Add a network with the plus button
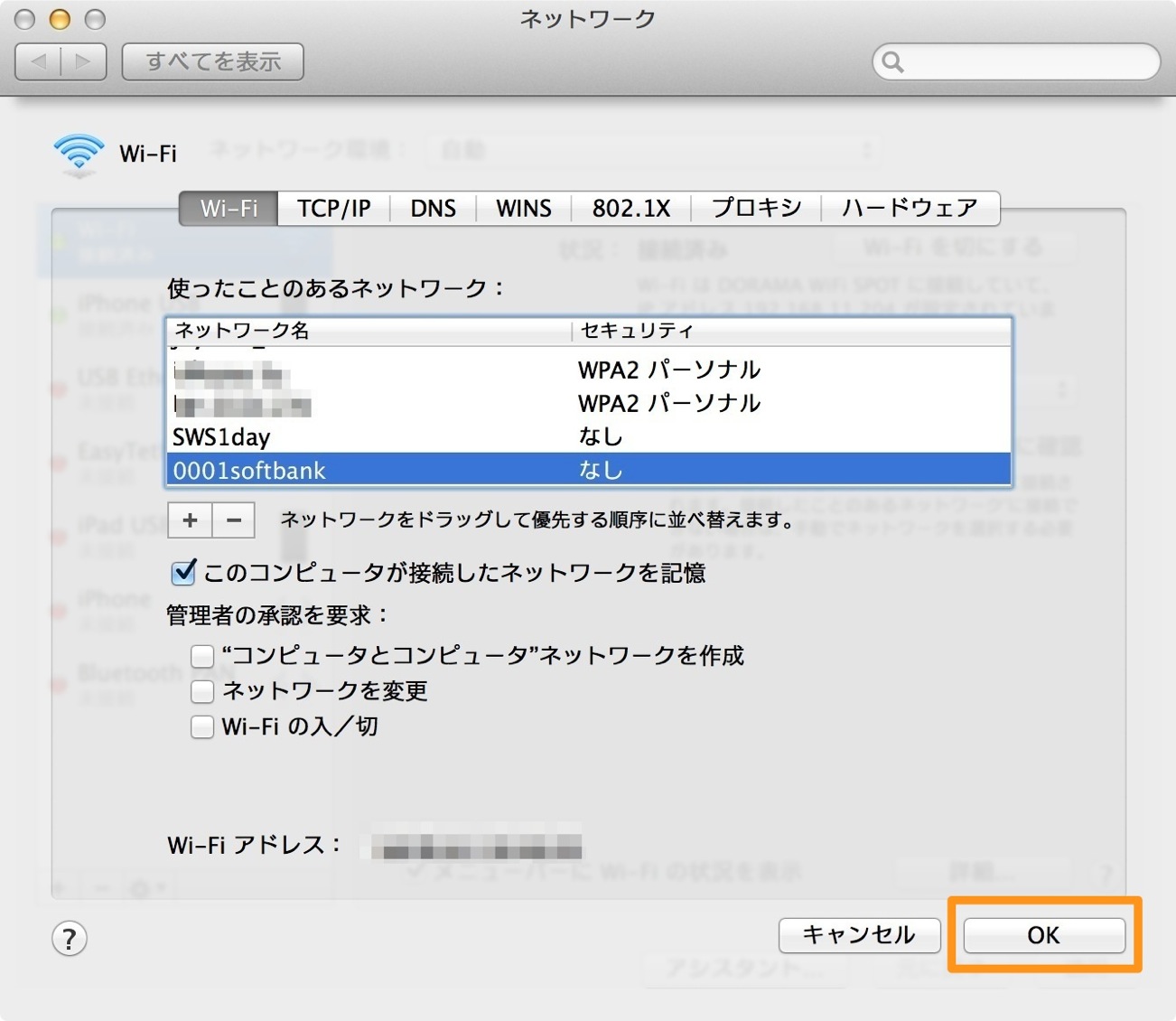 click(x=190, y=520)
